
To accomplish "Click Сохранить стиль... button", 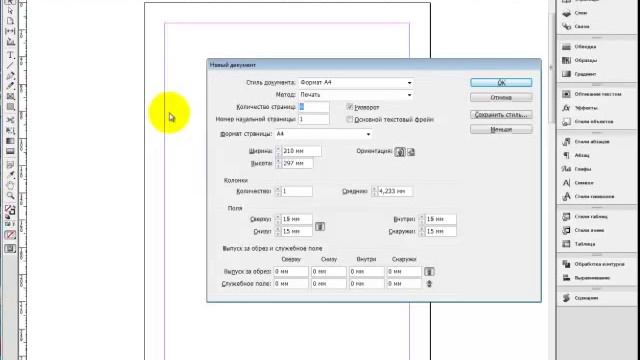I will (x=501, y=115).
